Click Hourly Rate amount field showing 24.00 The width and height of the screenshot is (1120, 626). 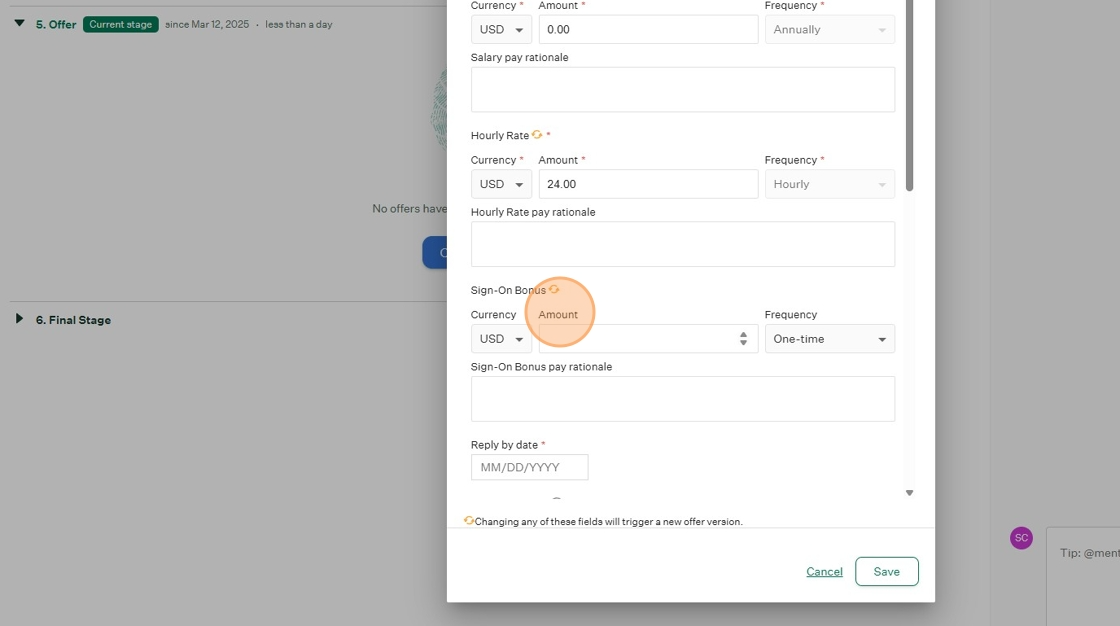[x=648, y=184]
